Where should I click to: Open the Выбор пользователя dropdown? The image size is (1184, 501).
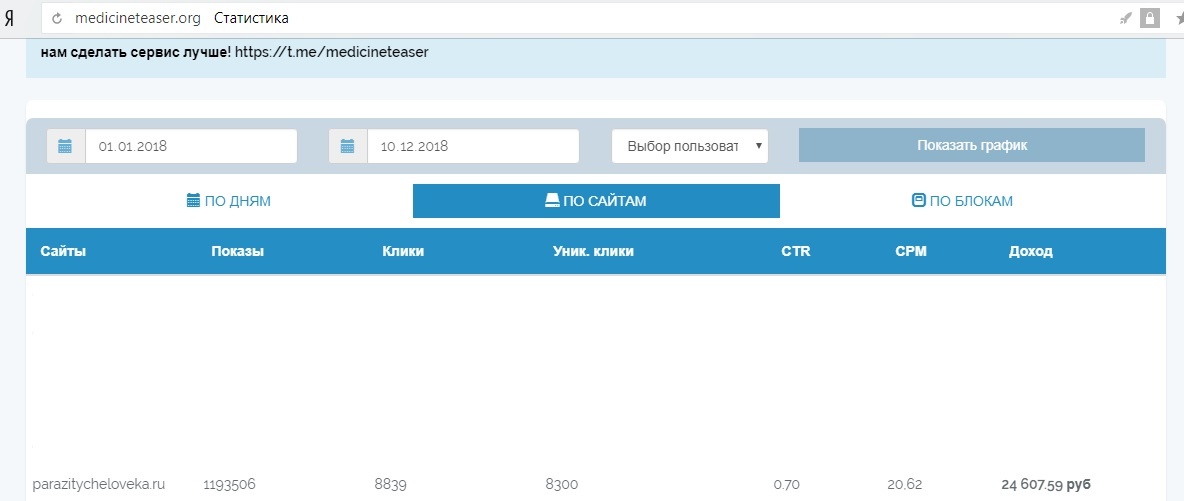tap(689, 146)
